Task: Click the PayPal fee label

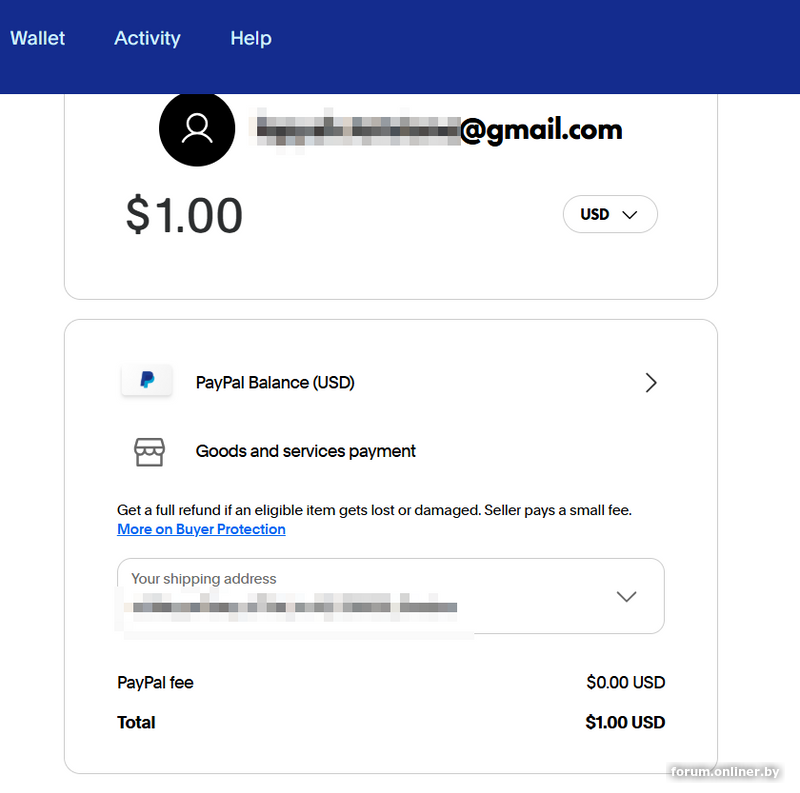Action: [155, 683]
